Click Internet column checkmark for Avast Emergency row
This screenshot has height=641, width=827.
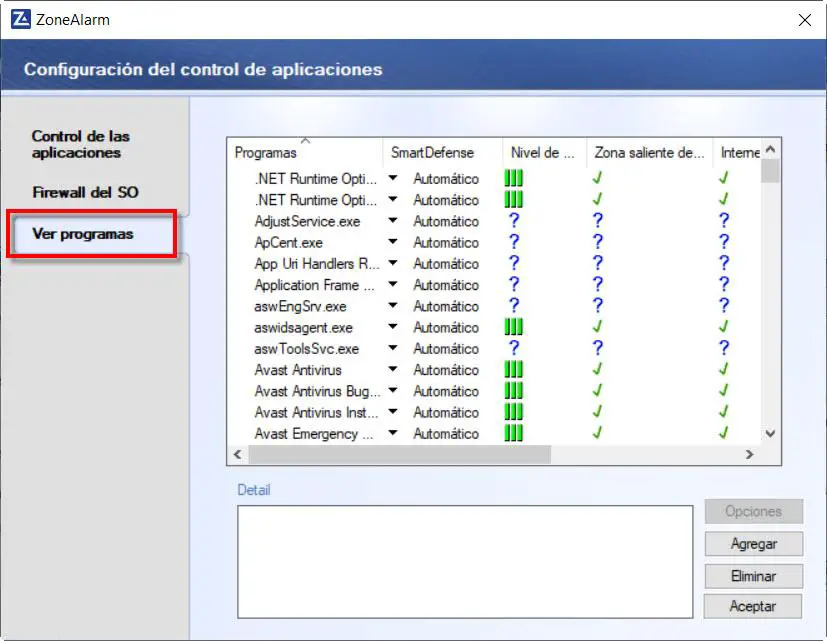(x=724, y=433)
